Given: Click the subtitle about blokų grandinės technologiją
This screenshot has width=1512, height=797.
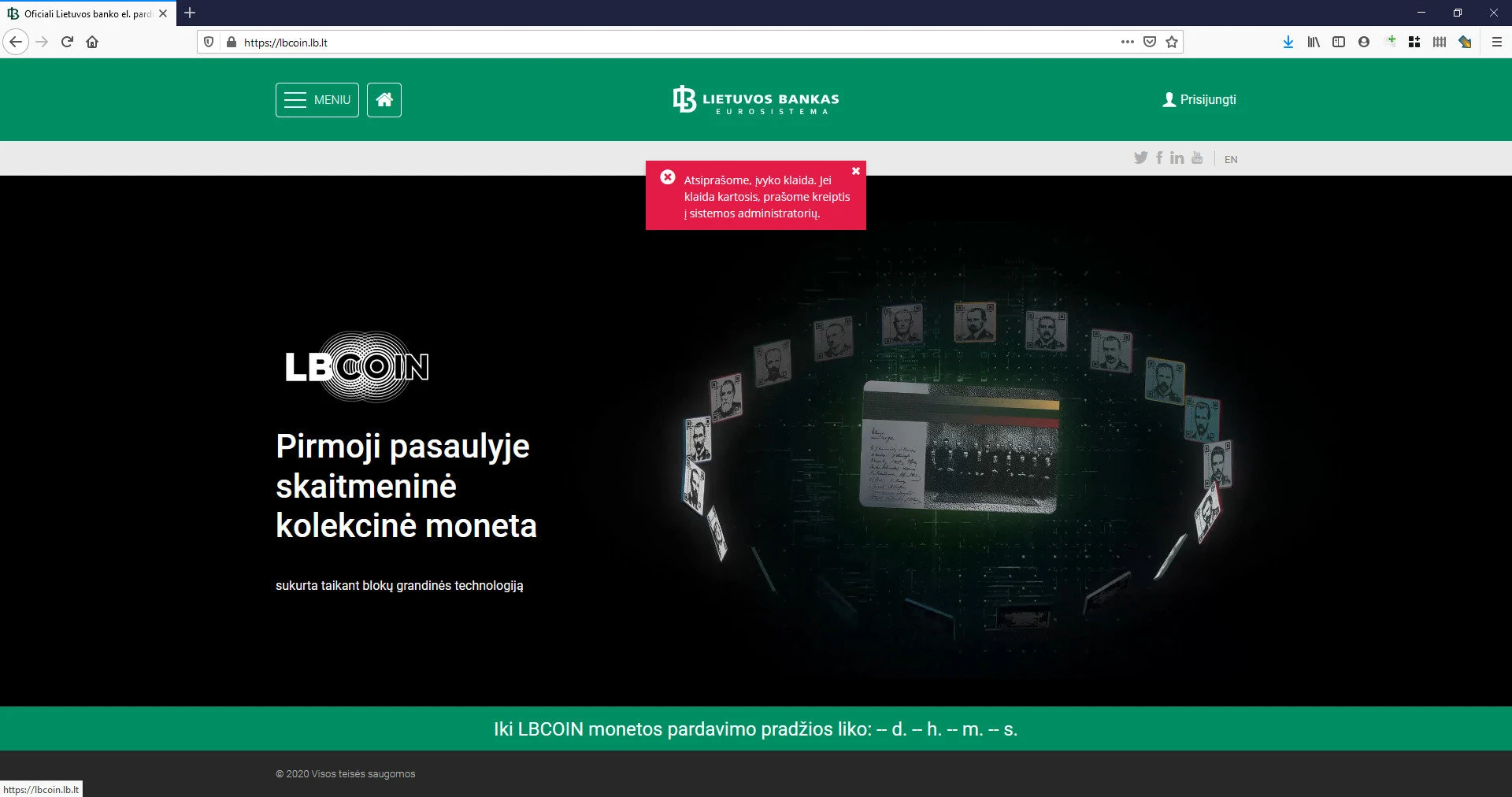Looking at the screenshot, I should pos(399,586).
